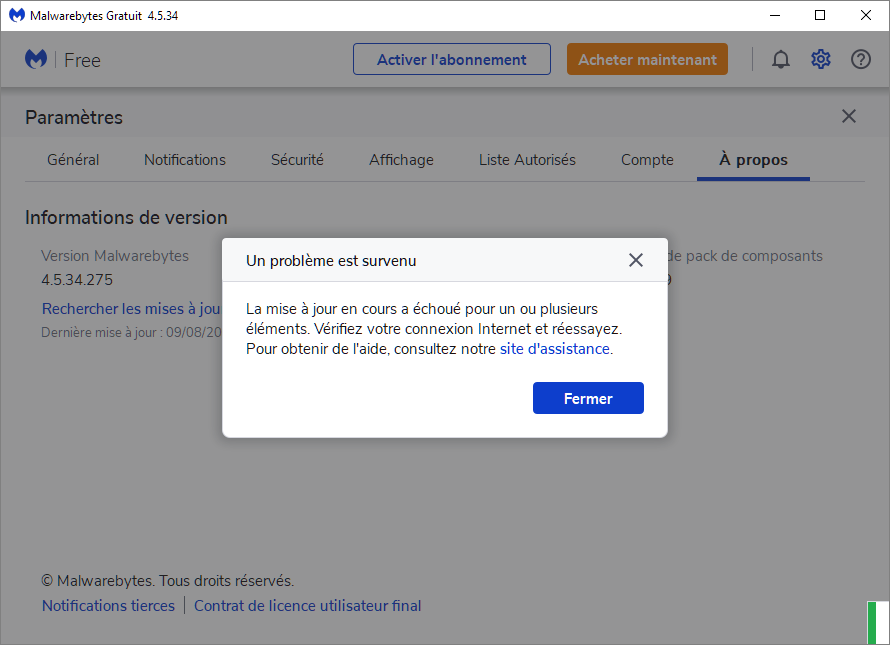890x645 pixels.
Task: Open the notifications bell icon
Action: tap(780, 59)
